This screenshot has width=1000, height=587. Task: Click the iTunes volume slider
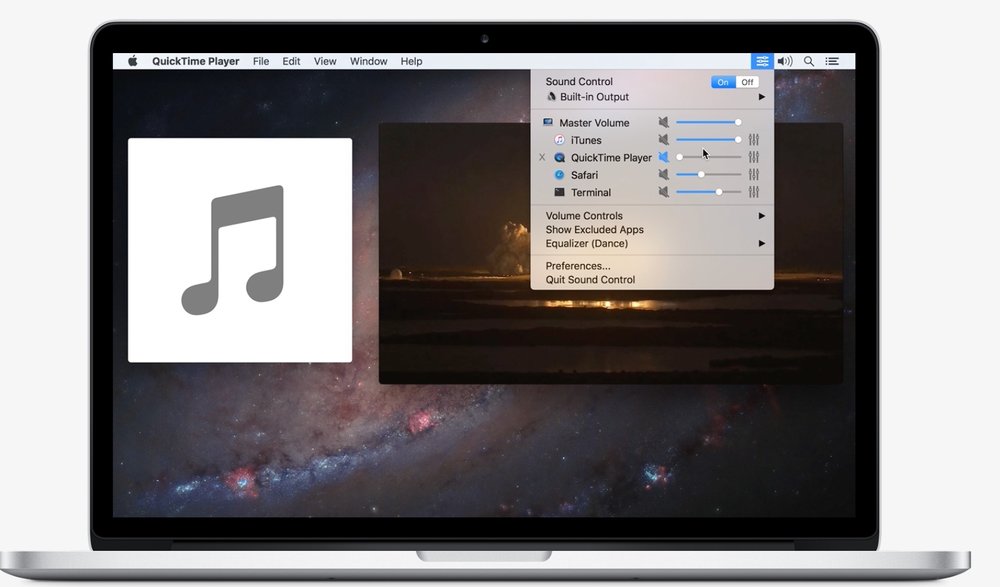[708, 139]
